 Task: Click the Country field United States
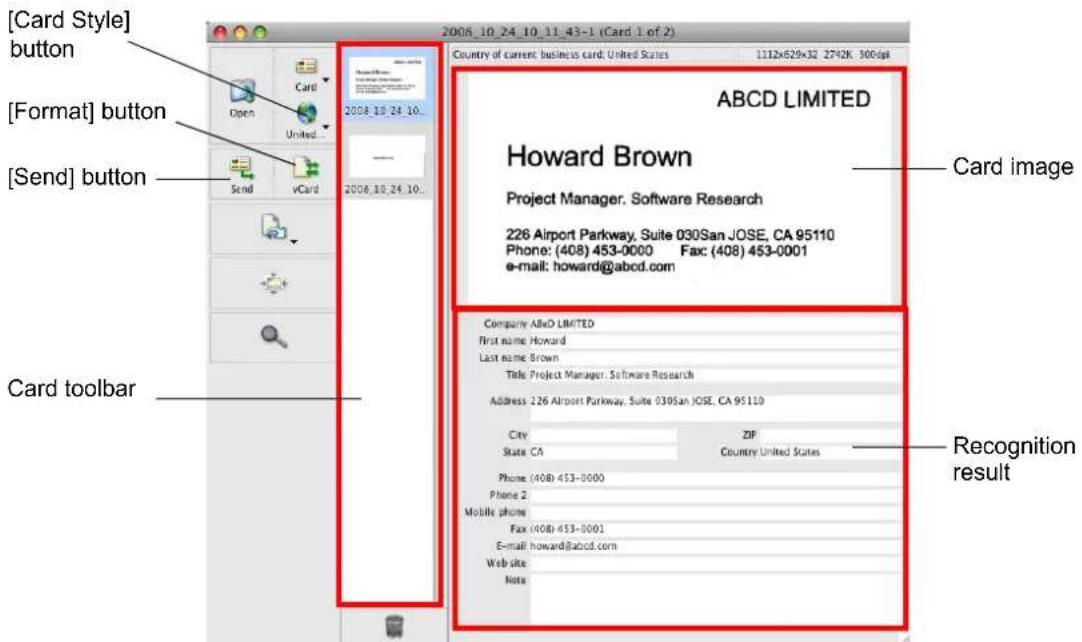click(830, 452)
